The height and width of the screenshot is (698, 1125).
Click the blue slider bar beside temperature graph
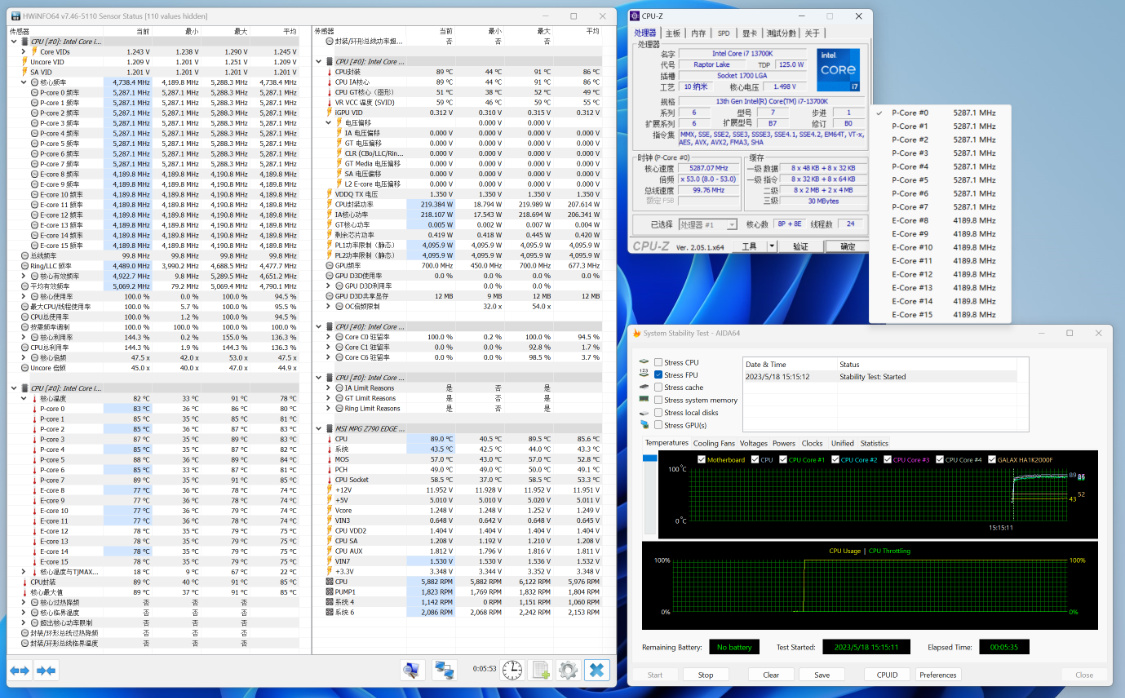coord(651,459)
